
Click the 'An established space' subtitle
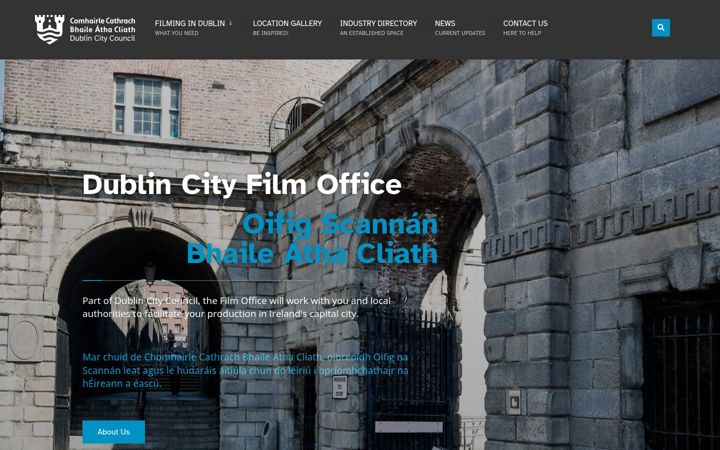click(371, 33)
